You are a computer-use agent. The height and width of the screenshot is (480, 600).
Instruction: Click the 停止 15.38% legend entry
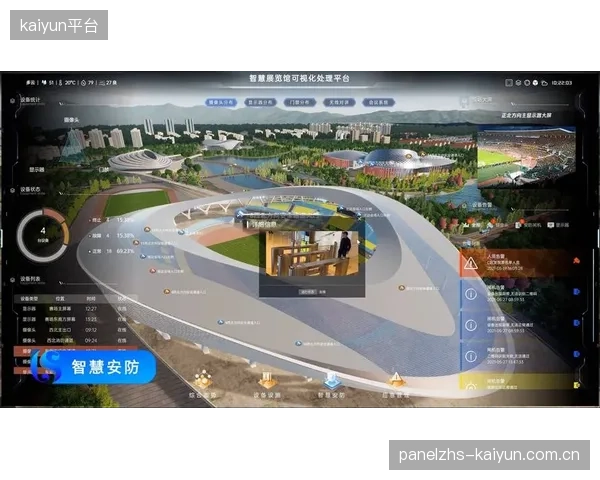pos(111,220)
